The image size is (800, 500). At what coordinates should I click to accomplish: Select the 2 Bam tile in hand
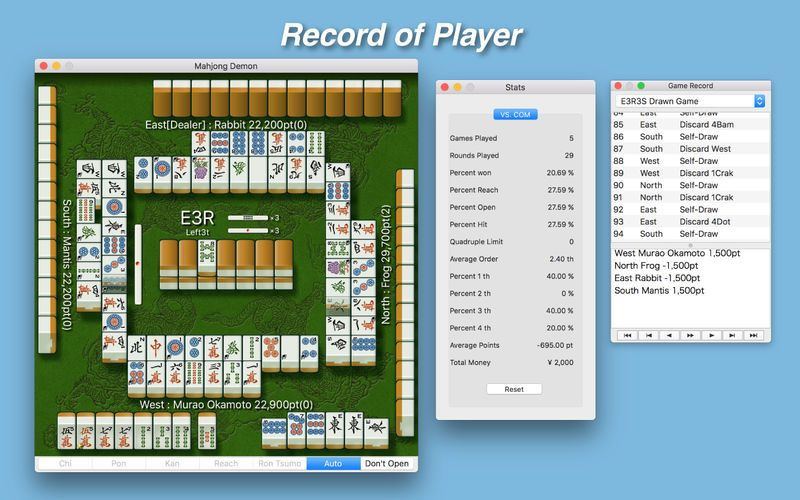(143, 432)
